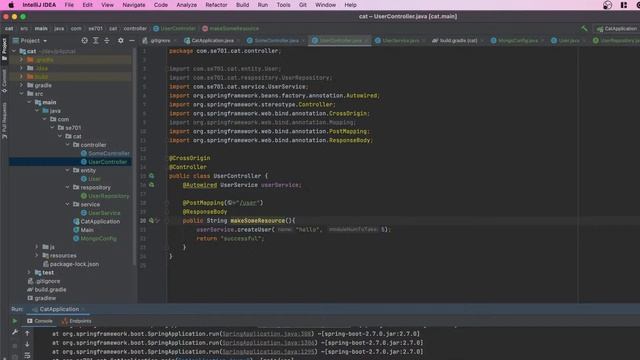Image resolution: width=640 pixels, height=360 pixels.
Task: Open the Navigate menu
Action: pyautogui.click(x=134, y=5)
